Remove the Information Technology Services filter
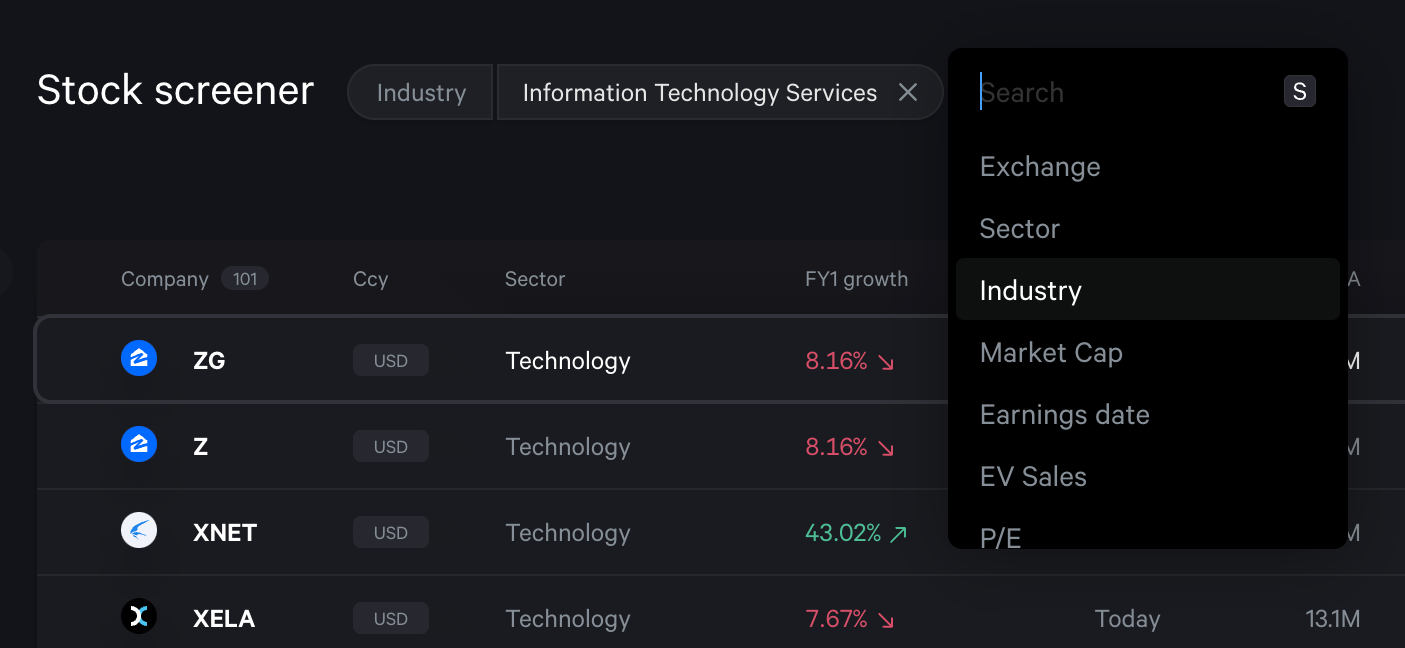 point(908,93)
